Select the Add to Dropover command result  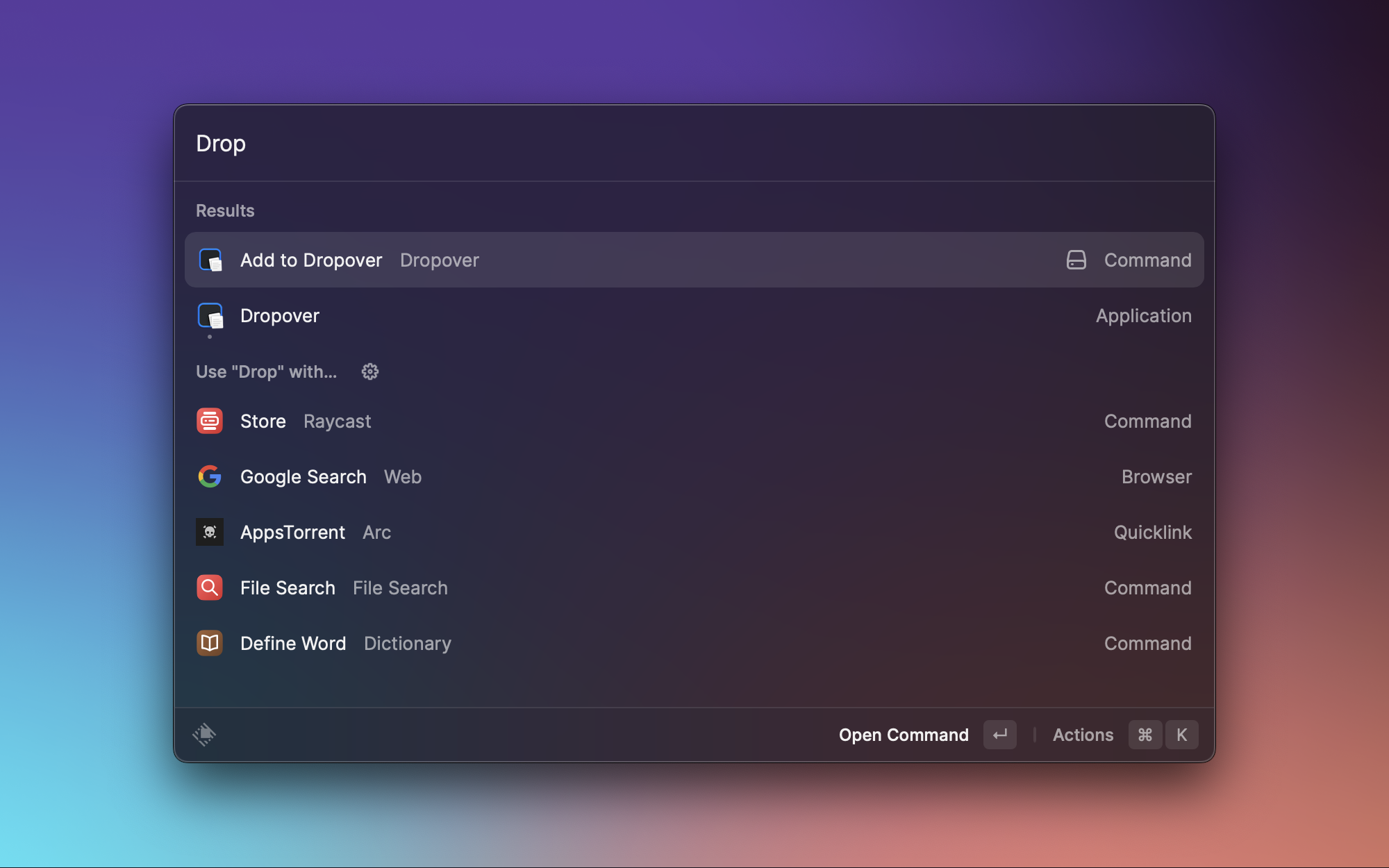(x=694, y=259)
